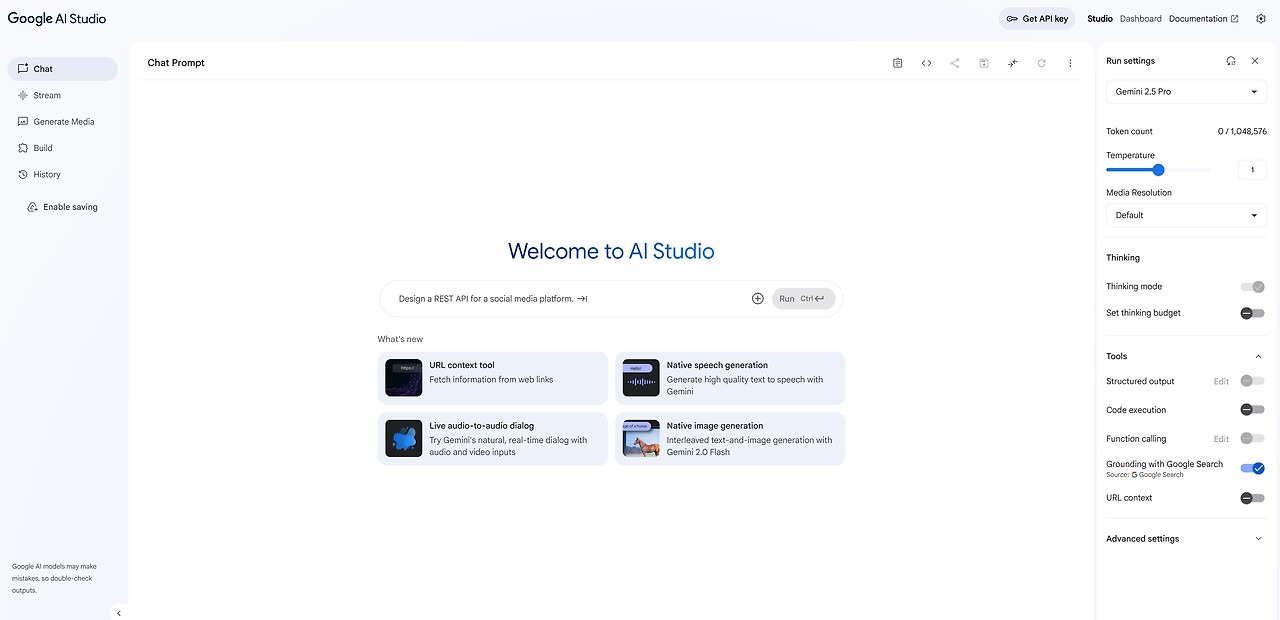
Task: Click the Live audio-to-audio dialog thumbnail
Action: tap(404, 438)
